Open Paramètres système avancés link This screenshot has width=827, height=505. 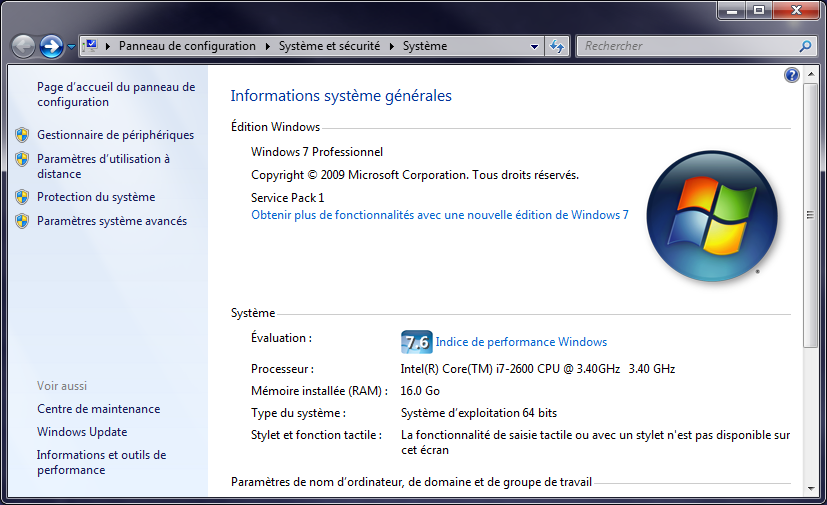pos(112,221)
